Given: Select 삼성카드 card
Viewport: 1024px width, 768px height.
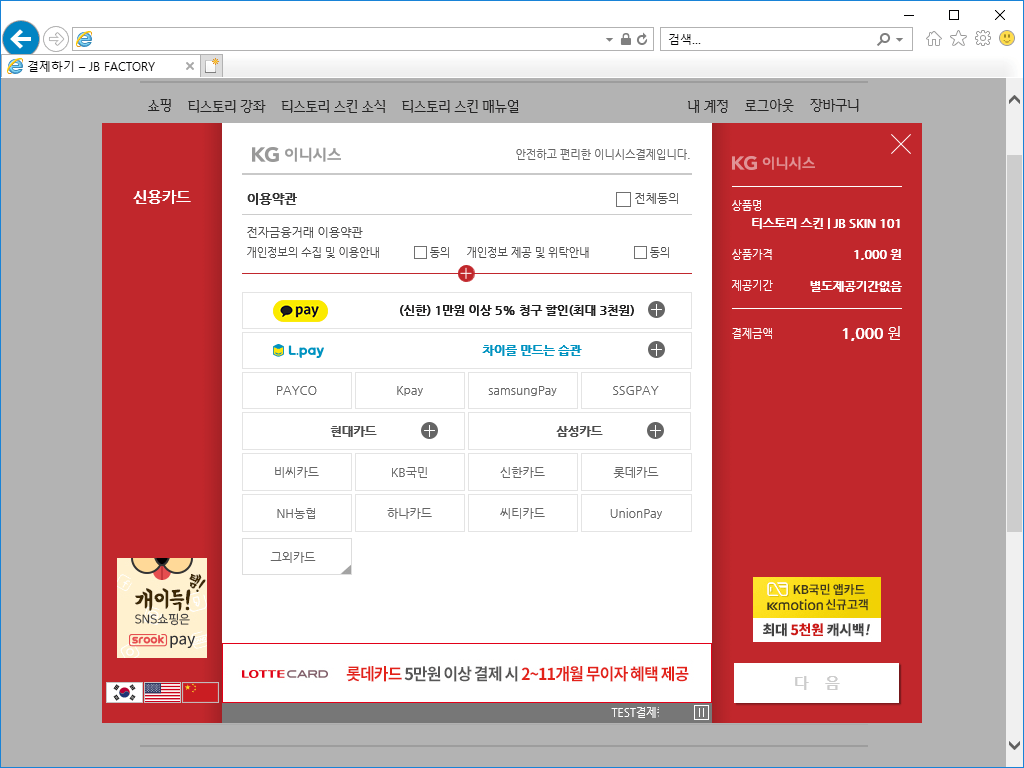Looking at the screenshot, I should (579, 431).
